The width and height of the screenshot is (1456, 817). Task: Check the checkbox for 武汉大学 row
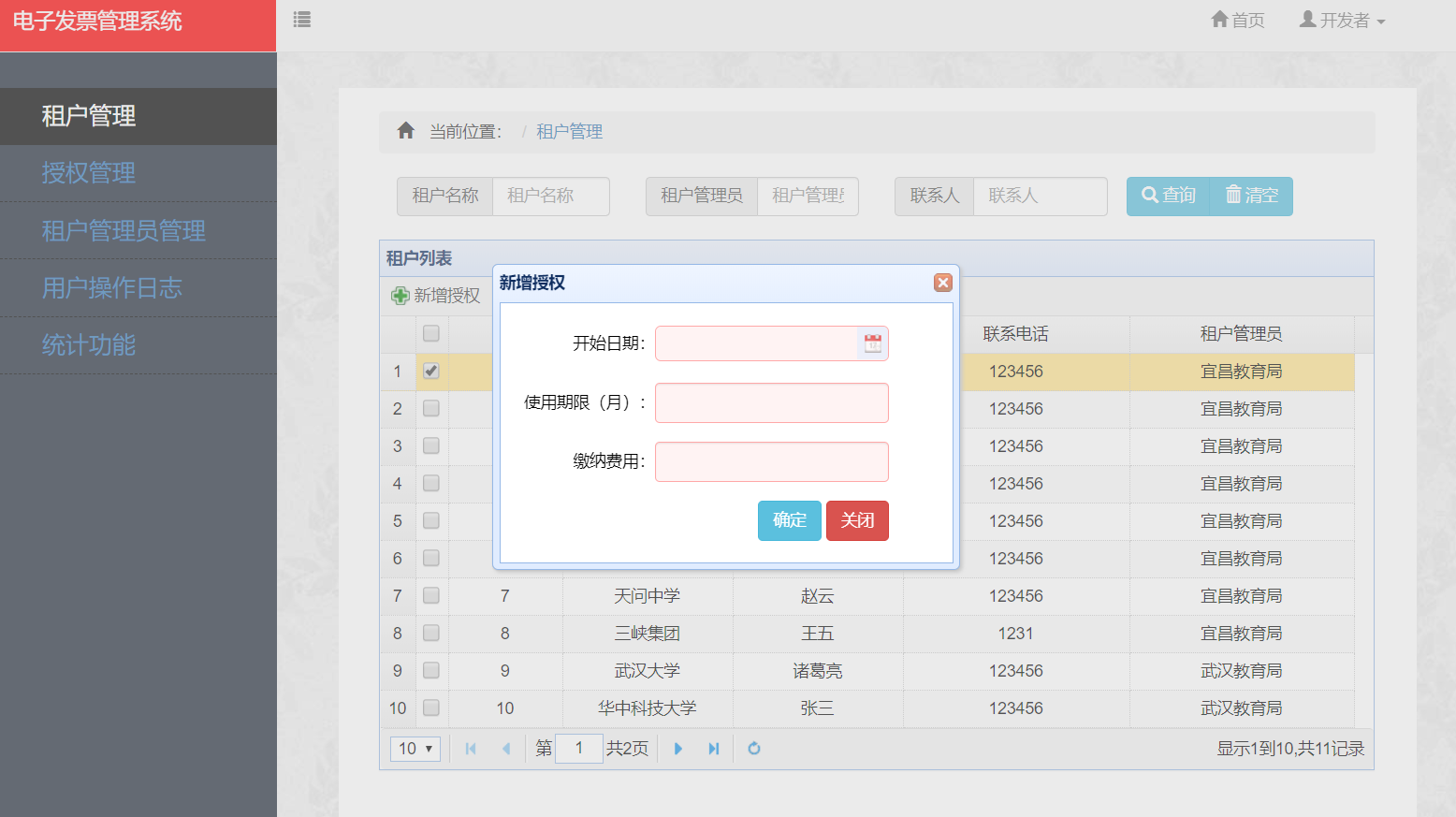(431, 670)
